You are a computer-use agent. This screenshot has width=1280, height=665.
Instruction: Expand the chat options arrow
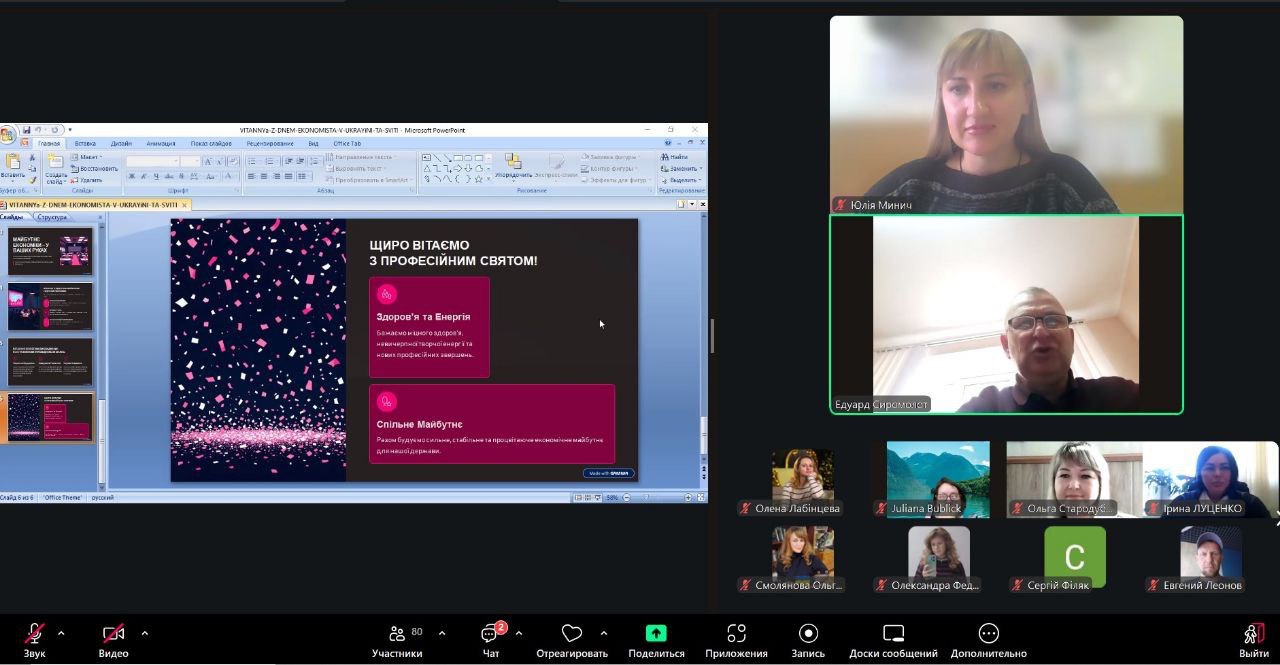coord(518,633)
